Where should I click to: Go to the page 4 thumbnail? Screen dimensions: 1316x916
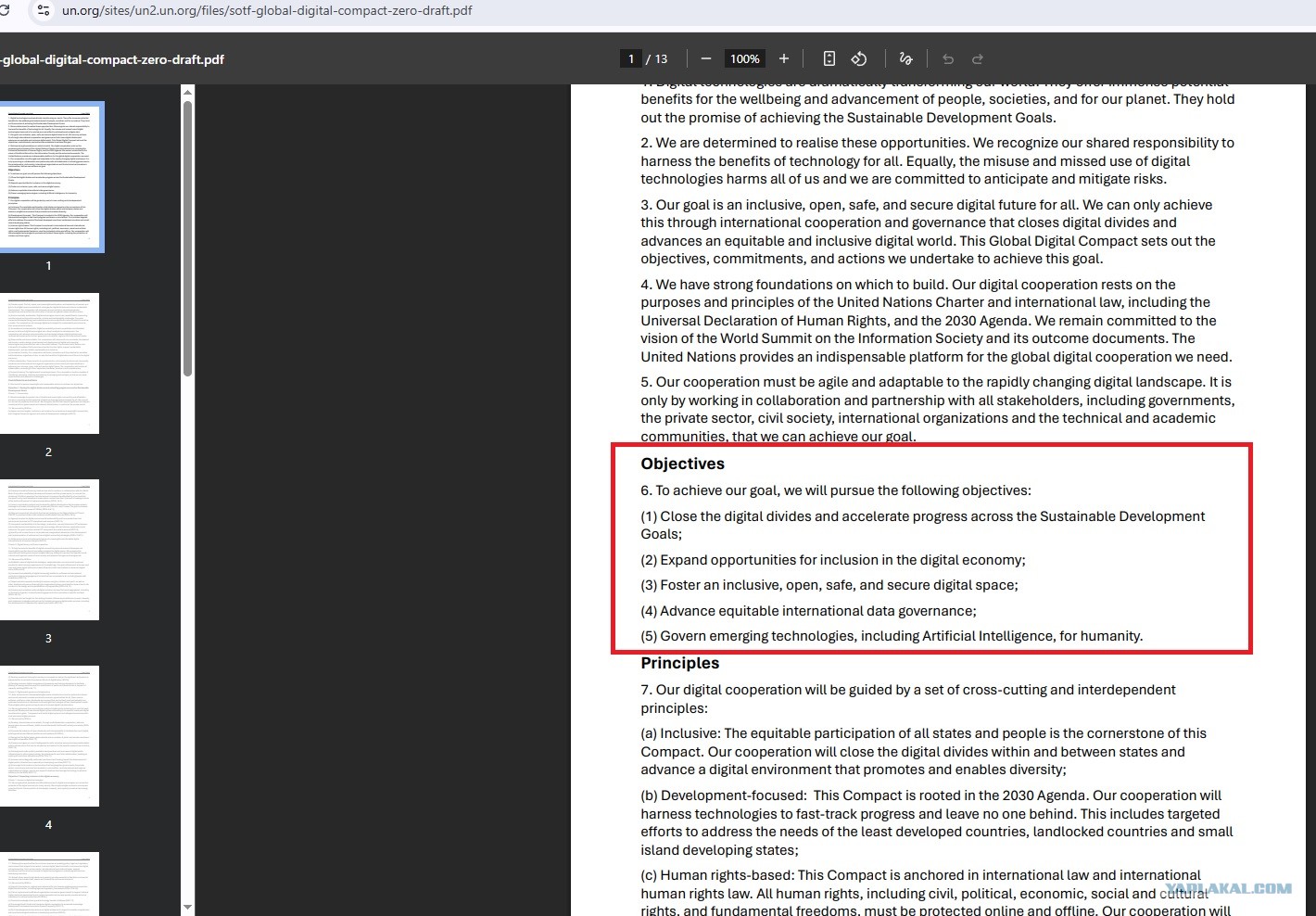50,736
